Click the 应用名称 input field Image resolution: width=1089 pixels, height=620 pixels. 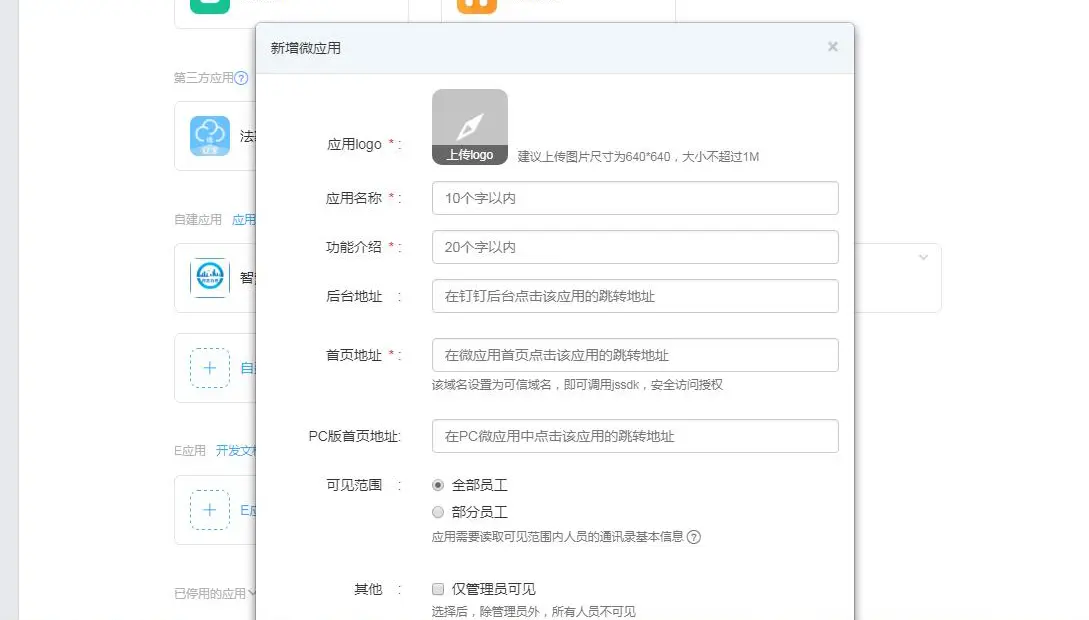pyautogui.click(x=634, y=198)
